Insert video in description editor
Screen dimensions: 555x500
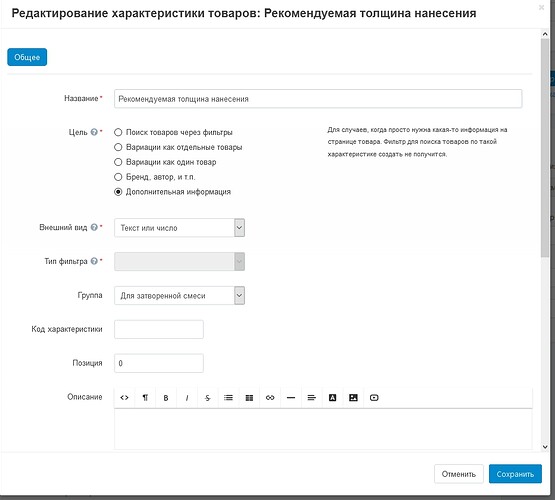tap(374, 398)
